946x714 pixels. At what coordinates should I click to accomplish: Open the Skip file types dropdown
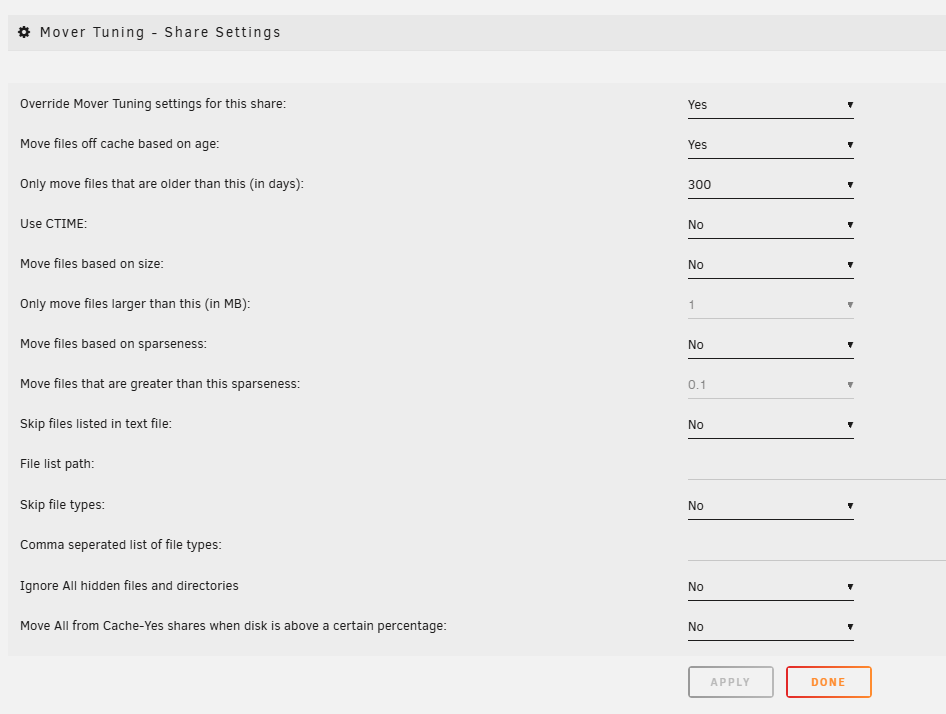pos(770,506)
